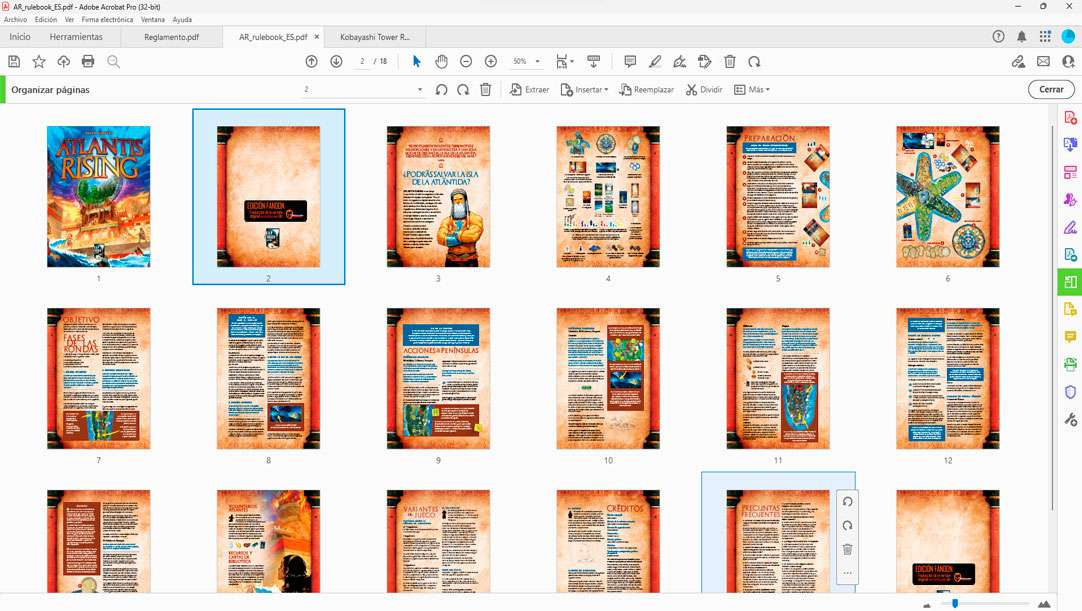Add a comment with the speech bubble tool
The width and height of the screenshot is (1082, 611).
point(630,61)
